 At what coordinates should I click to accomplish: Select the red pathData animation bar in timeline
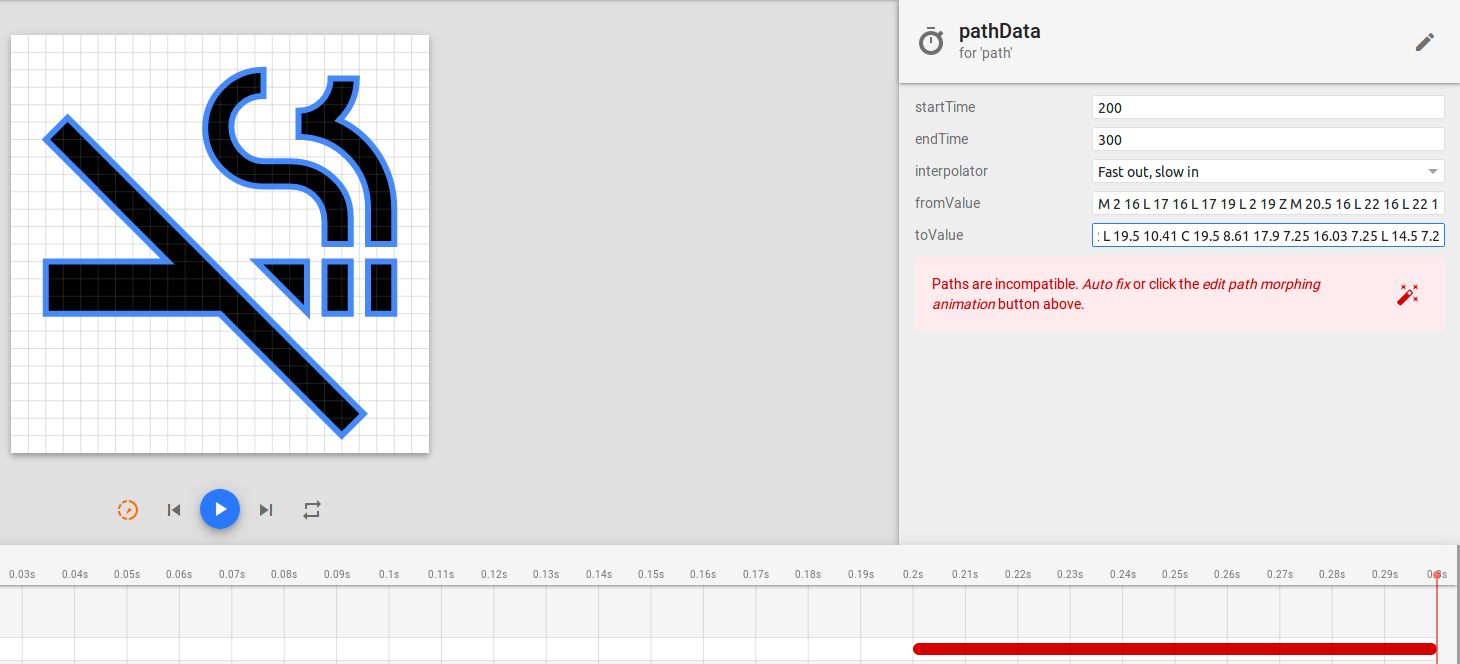(1175, 649)
